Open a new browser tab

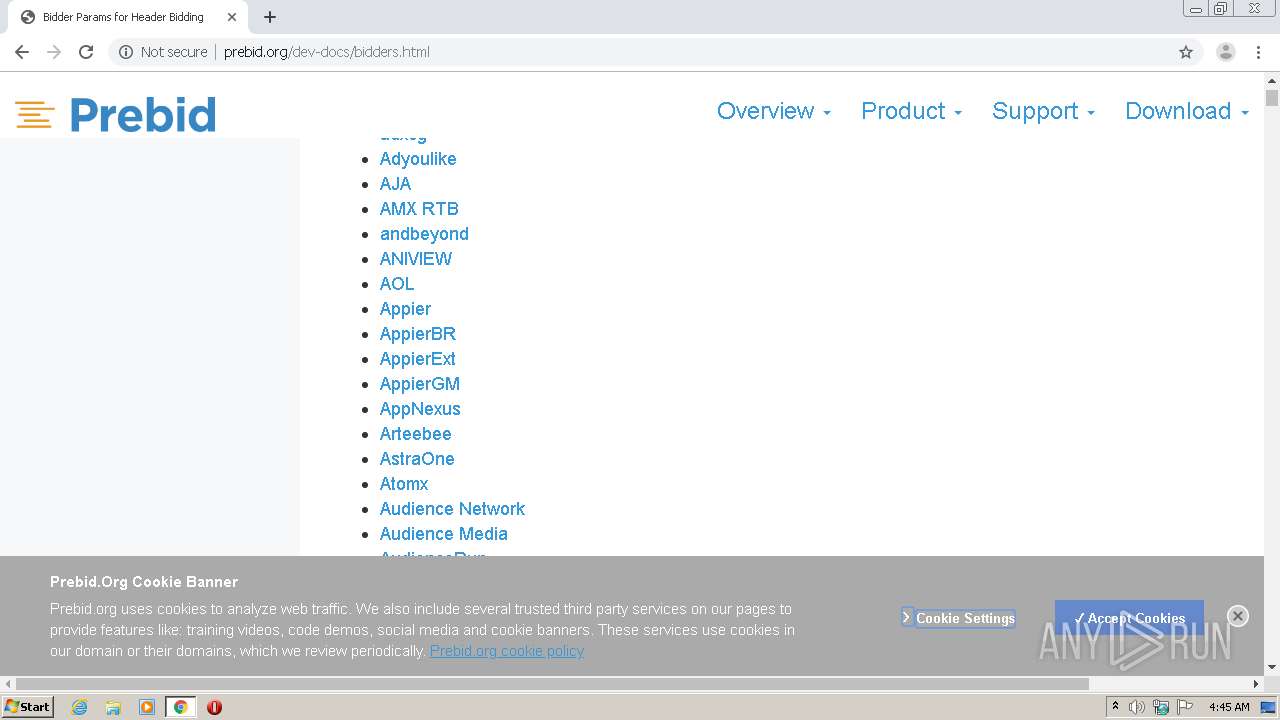(270, 17)
